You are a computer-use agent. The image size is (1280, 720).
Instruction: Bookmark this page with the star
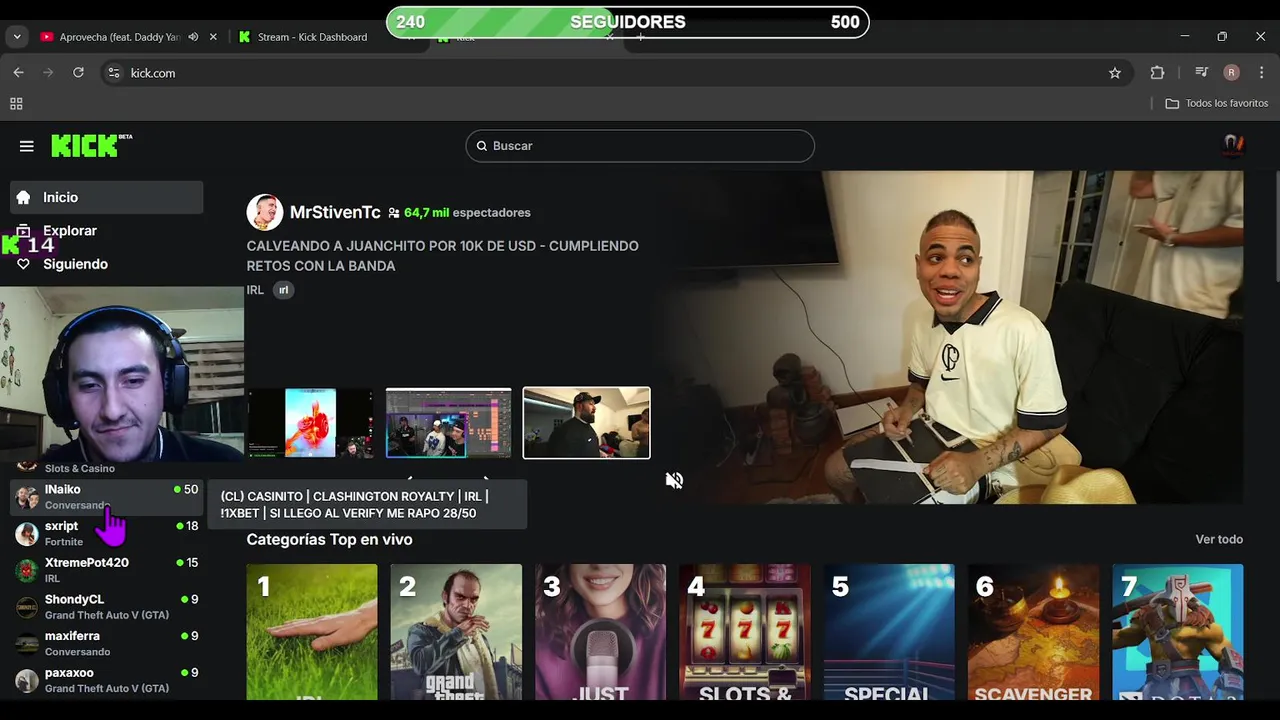pyautogui.click(x=1115, y=73)
